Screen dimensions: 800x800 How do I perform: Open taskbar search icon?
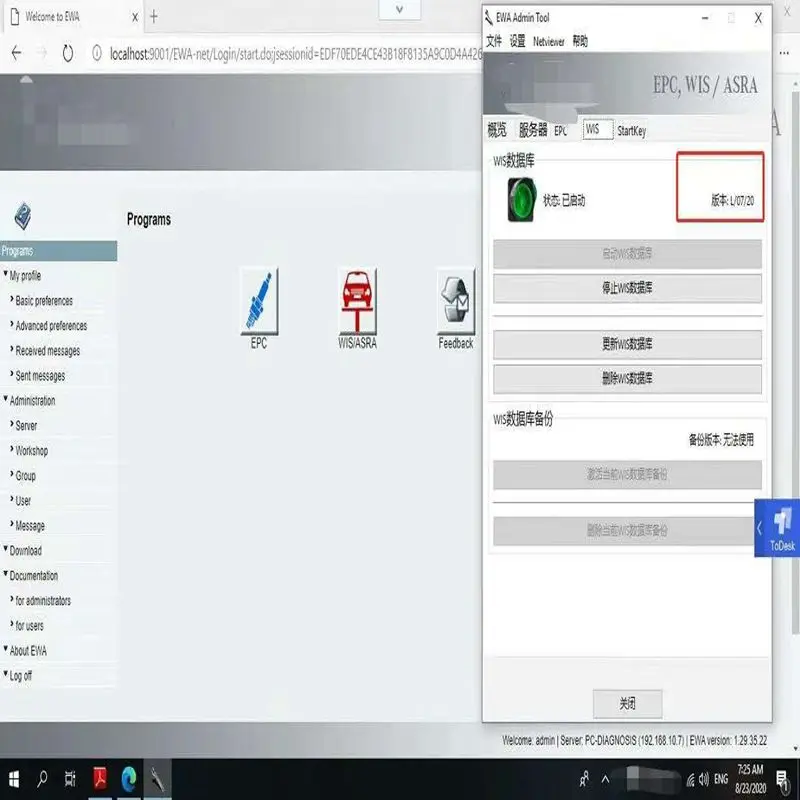[42, 779]
